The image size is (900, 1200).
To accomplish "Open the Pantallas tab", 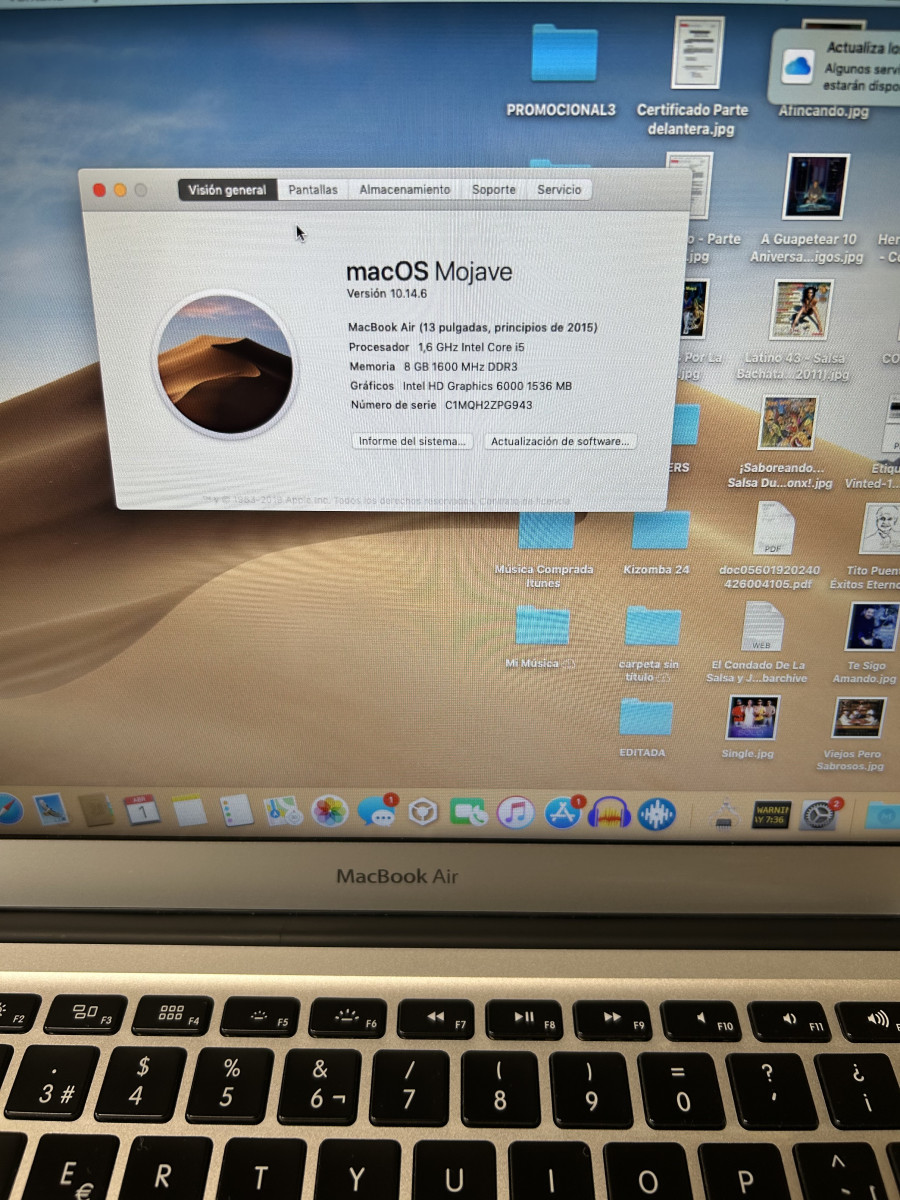I will (313, 190).
